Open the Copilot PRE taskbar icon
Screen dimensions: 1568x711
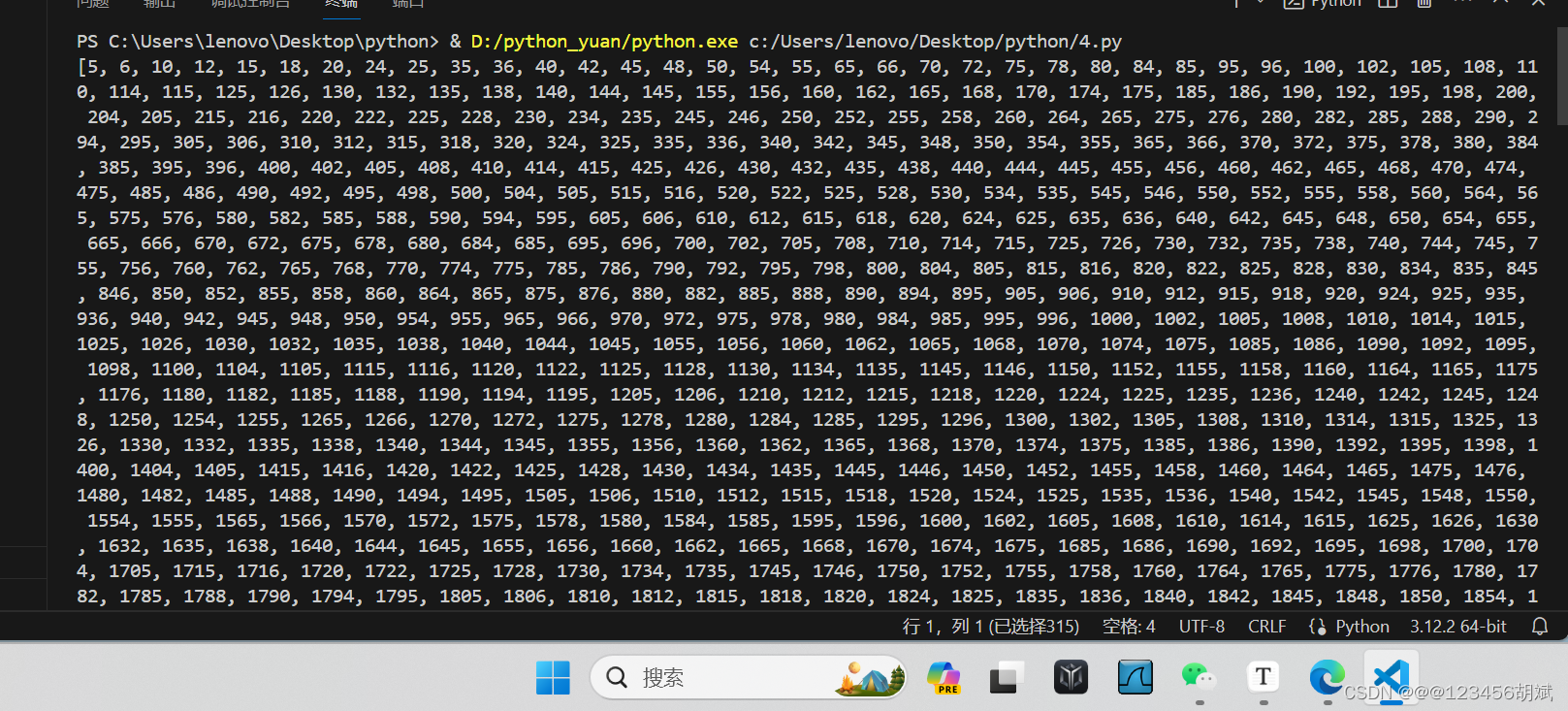tap(944, 677)
